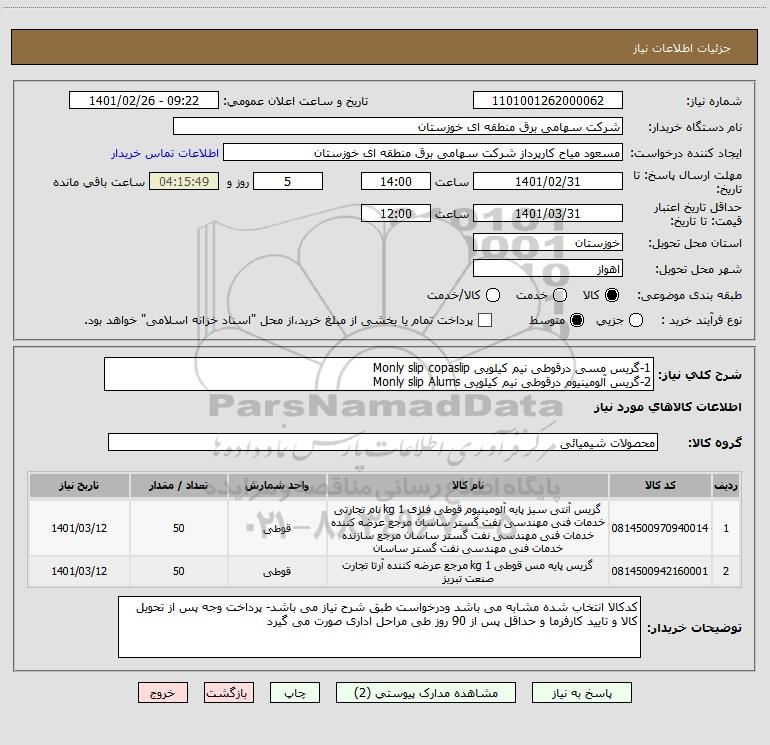770x745 pixels.
Task: Click the validity time field 12:00
Action: tap(396, 213)
